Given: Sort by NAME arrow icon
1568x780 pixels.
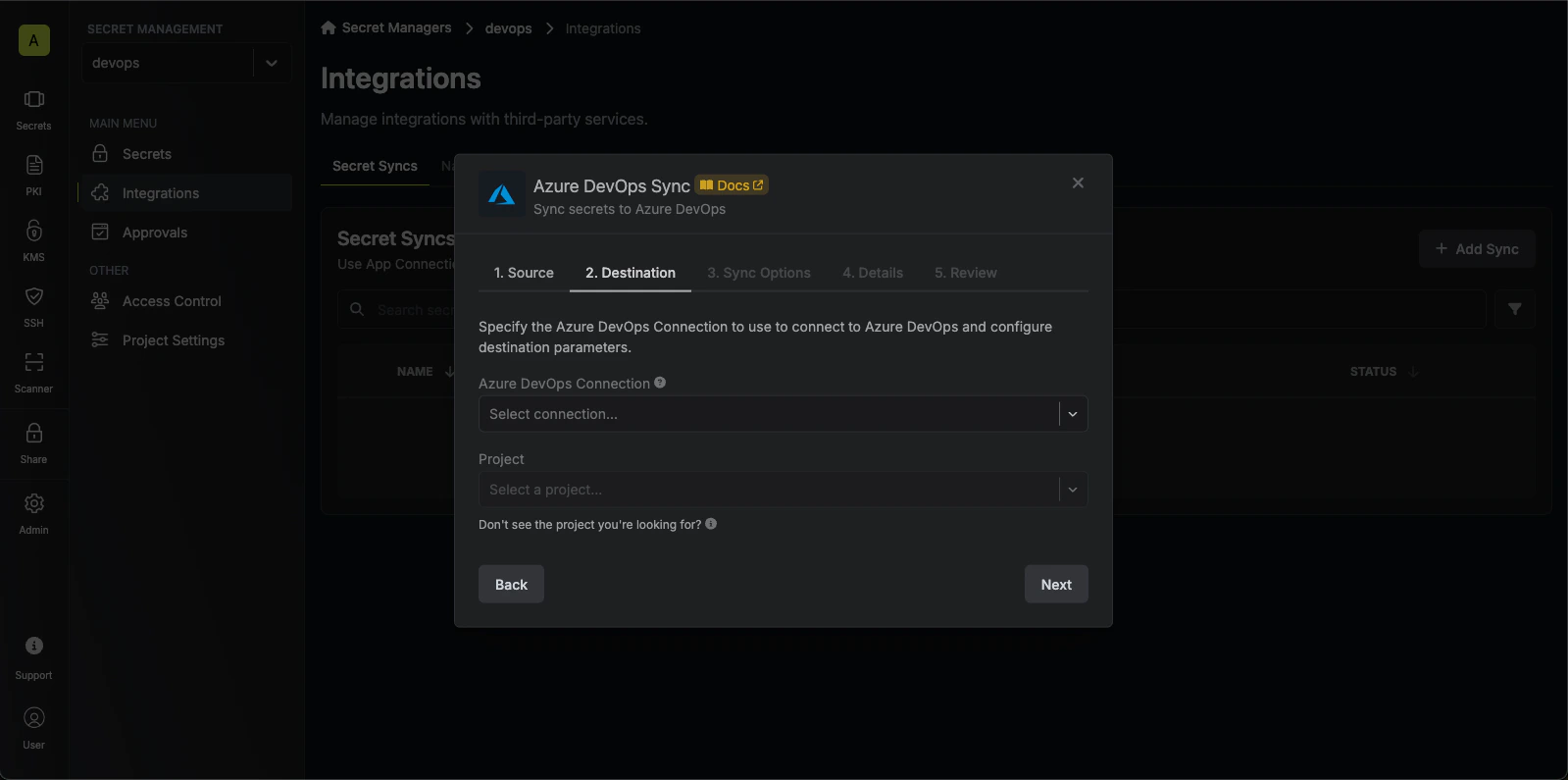Looking at the screenshot, I should tap(450, 371).
